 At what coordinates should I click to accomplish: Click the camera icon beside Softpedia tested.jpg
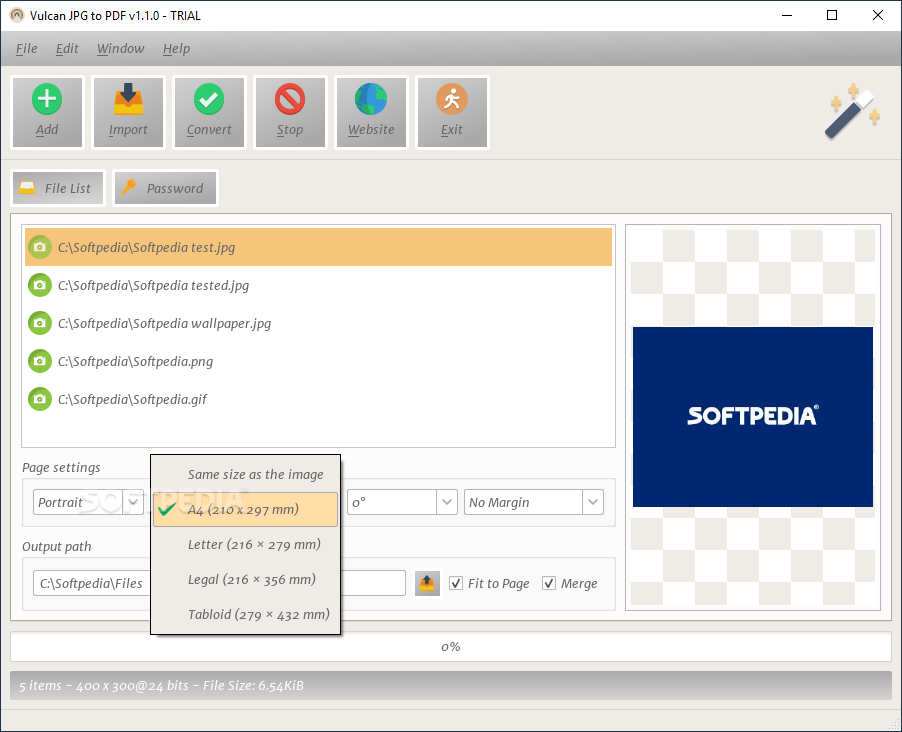pyautogui.click(x=40, y=285)
